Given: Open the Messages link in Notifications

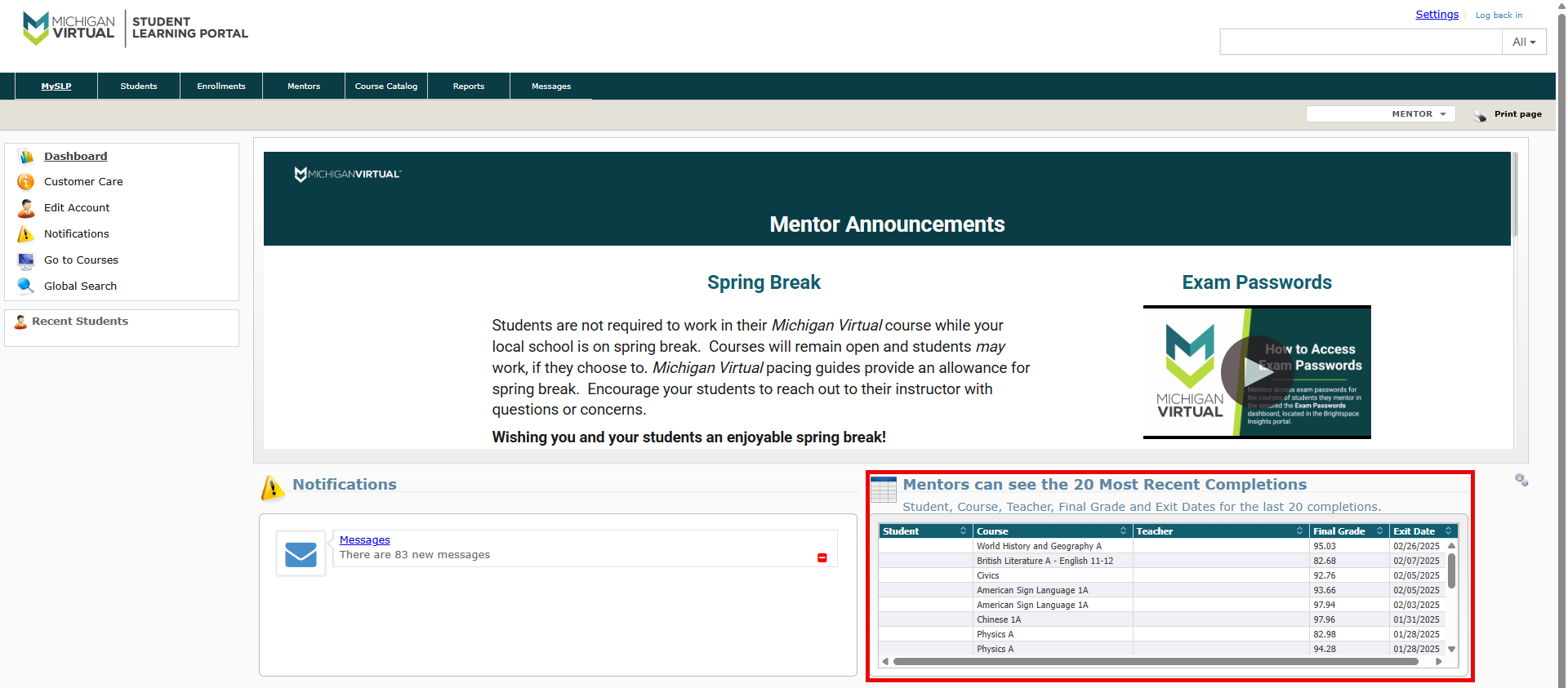Looking at the screenshot, I should tap(364, 540).
